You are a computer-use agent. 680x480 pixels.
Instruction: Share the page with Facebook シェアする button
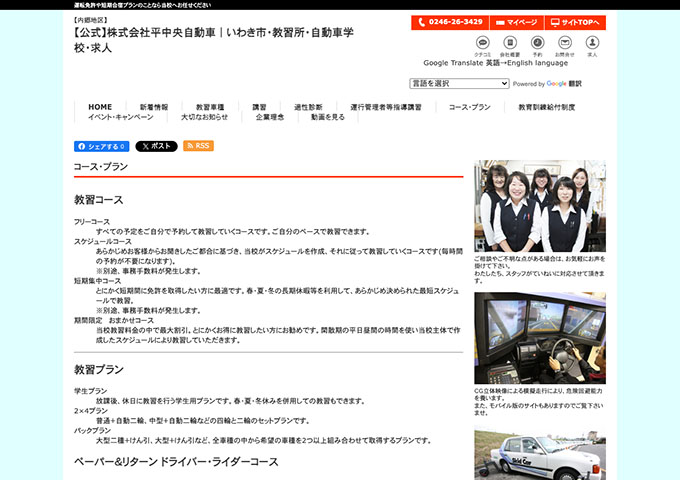(x=101, y=146)
